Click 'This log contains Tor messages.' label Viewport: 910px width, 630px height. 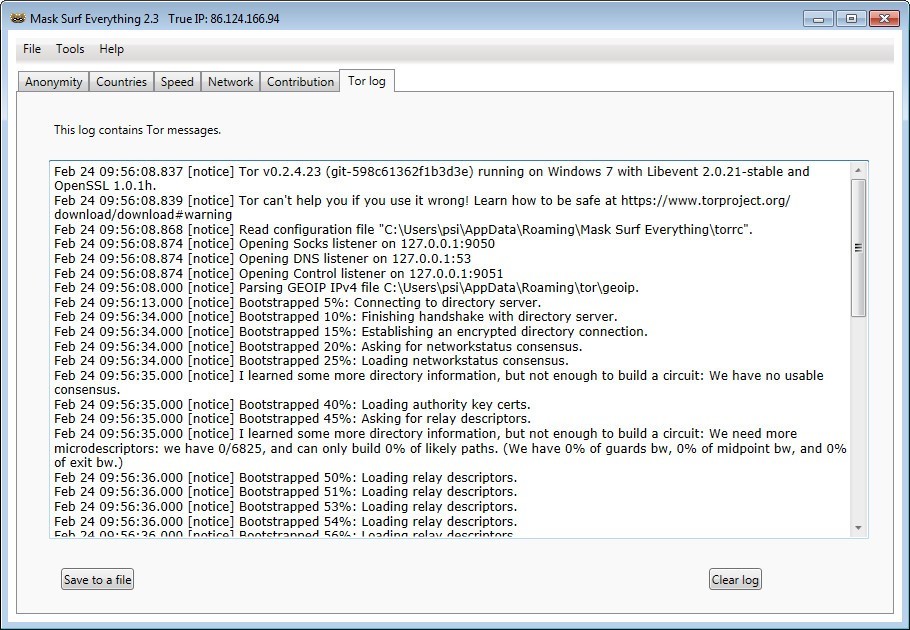[138, 130]
